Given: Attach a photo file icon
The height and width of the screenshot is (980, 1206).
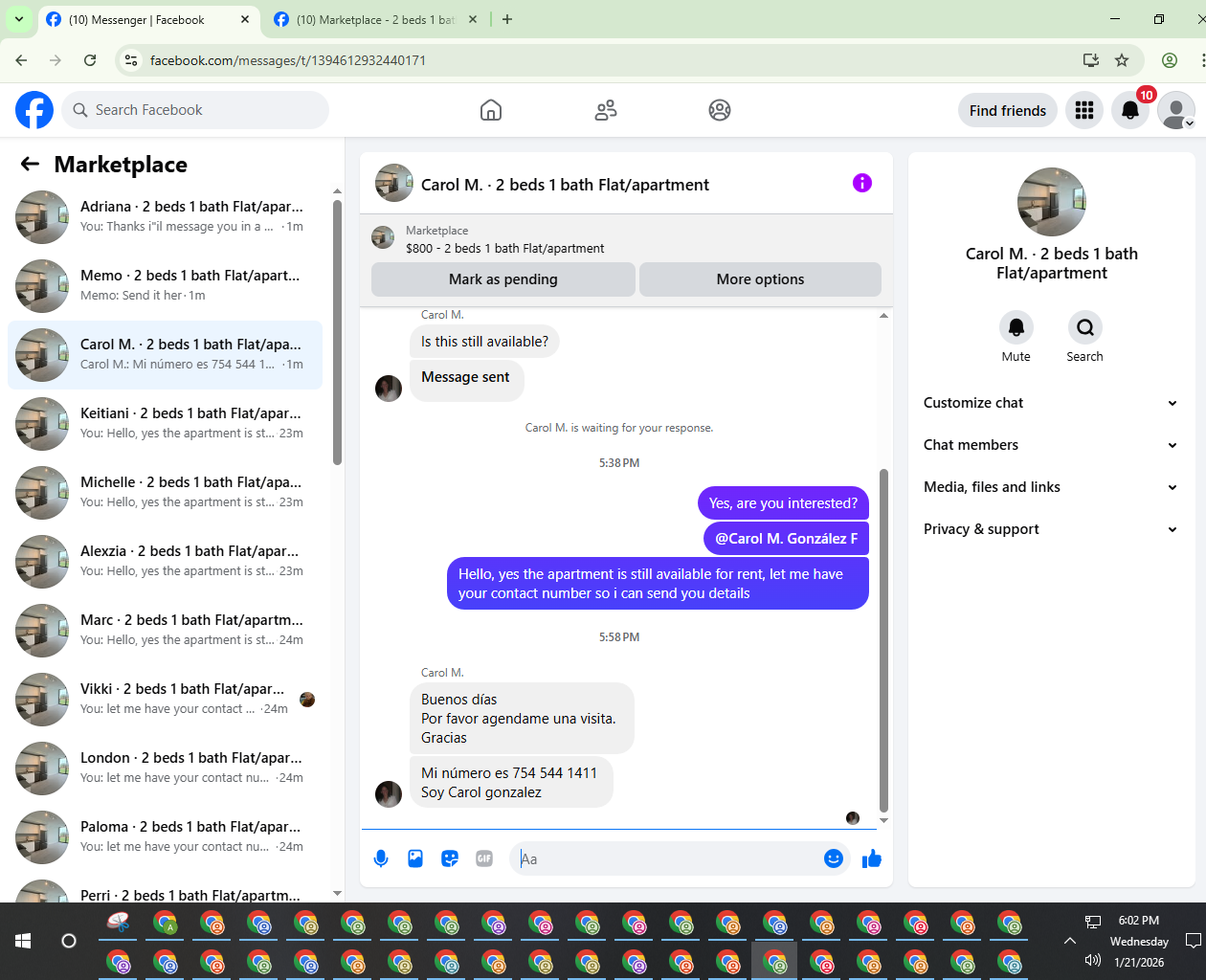Looking at the screenshot, I should [x=415, y=858].
